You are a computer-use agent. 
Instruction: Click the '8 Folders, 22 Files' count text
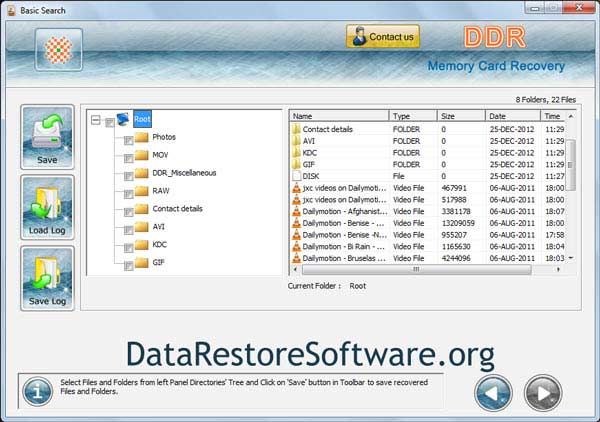coord(545,99)
